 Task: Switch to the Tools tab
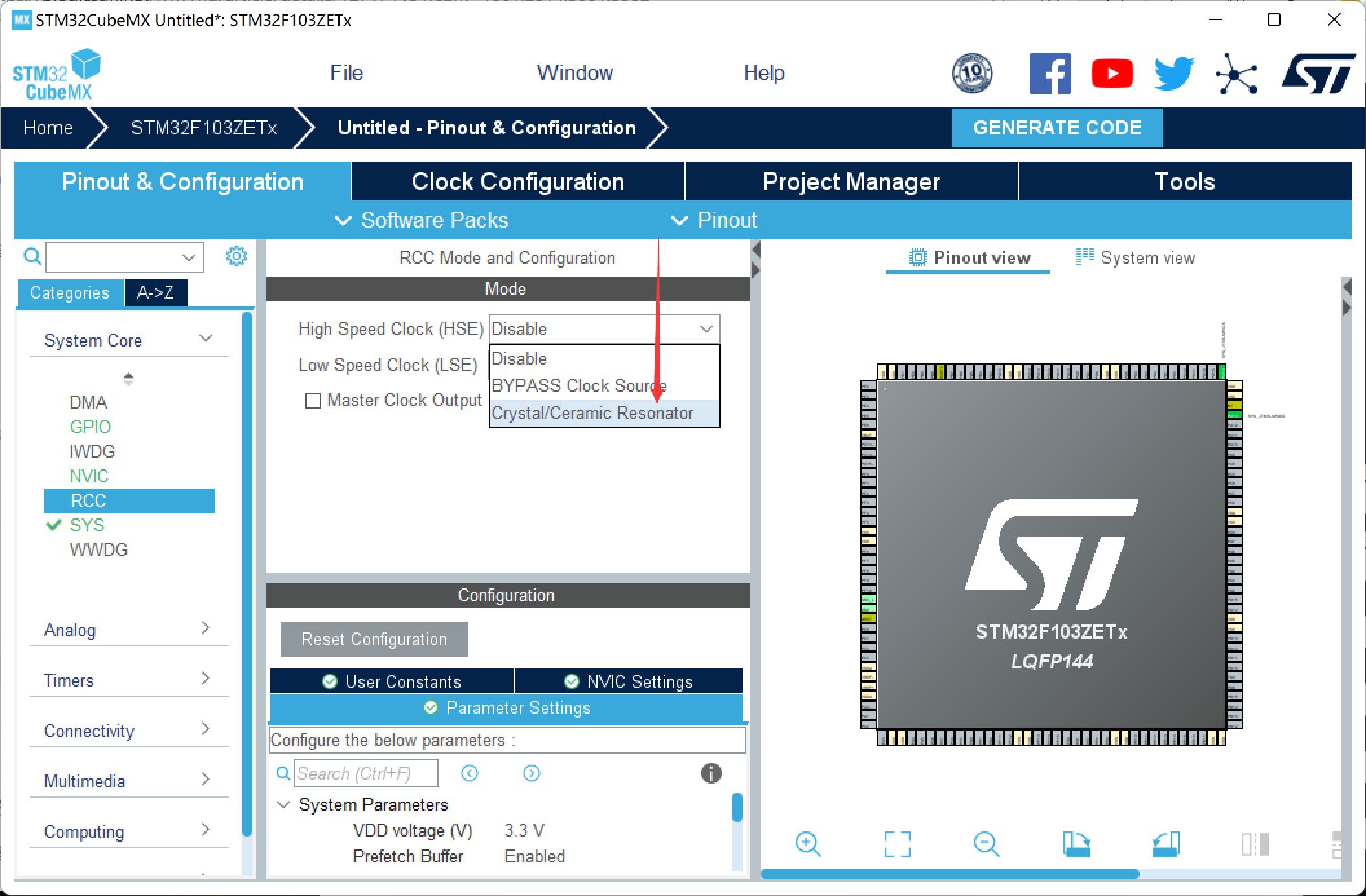coord(1185,182)
